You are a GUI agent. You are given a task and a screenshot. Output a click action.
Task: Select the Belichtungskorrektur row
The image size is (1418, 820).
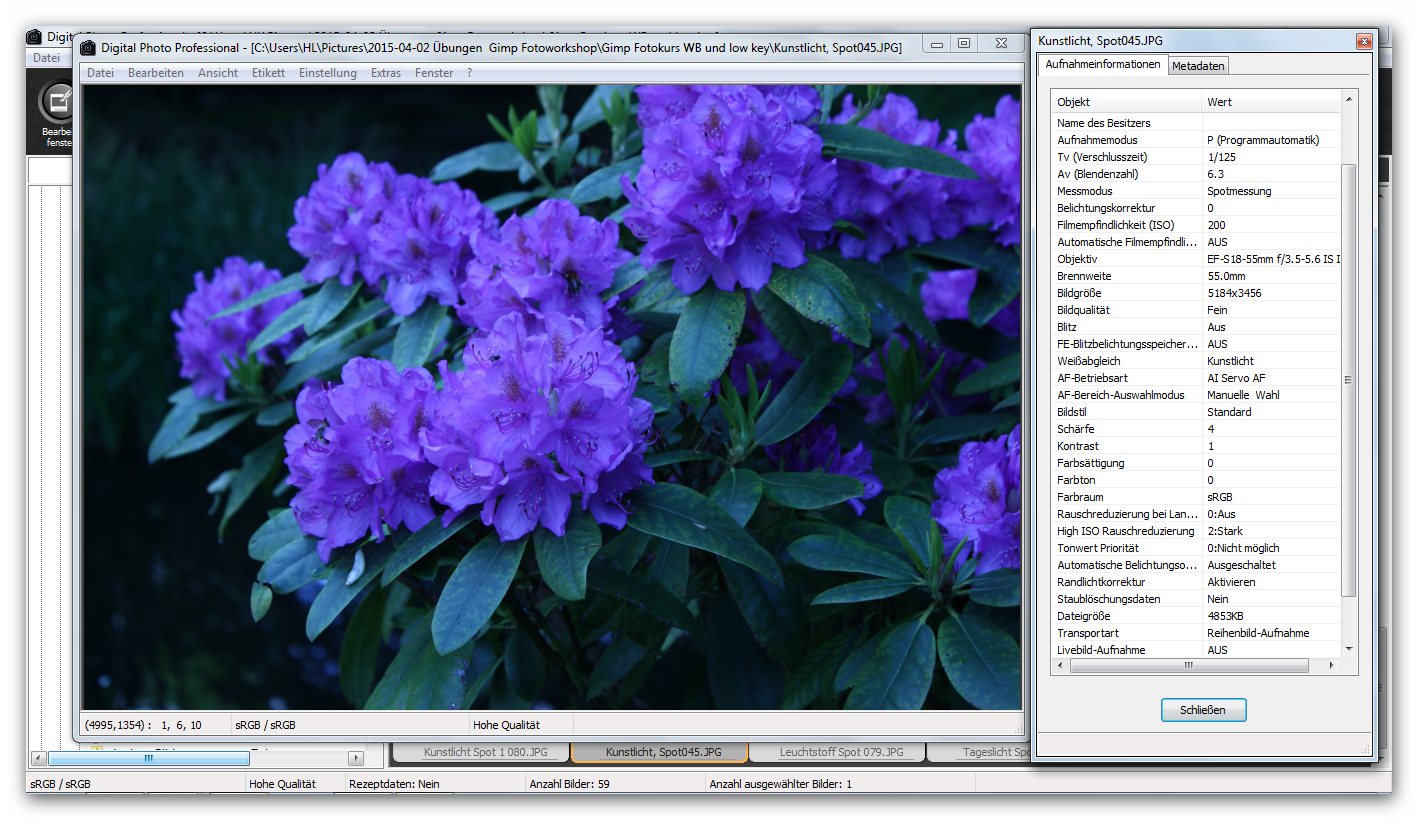[x=1196, y=208]
